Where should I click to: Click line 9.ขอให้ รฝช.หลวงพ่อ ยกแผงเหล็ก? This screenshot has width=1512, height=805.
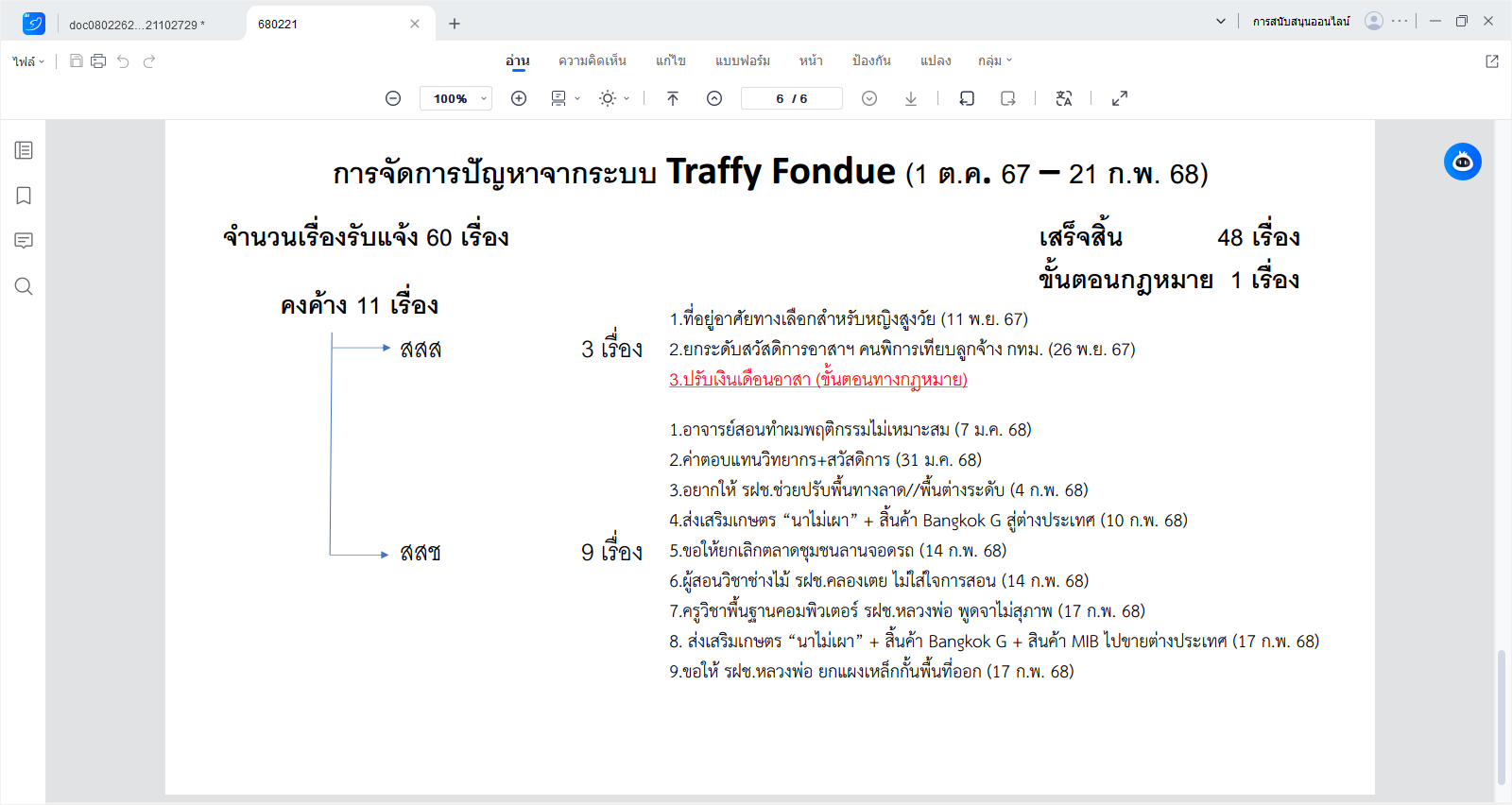tap(871, 672)
